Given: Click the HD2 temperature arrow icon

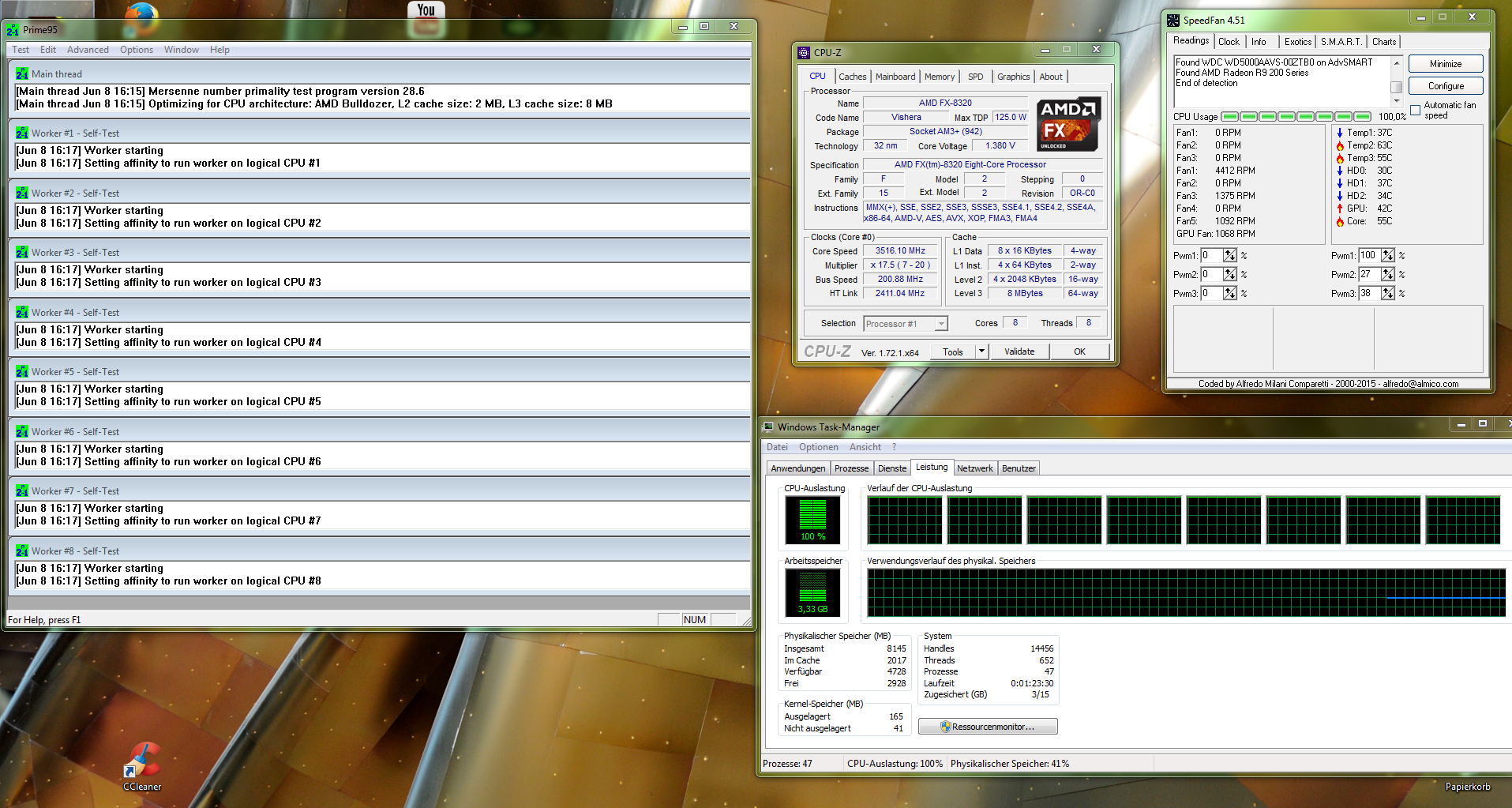Looking at the screenshot, I should tap(1340, 196).
